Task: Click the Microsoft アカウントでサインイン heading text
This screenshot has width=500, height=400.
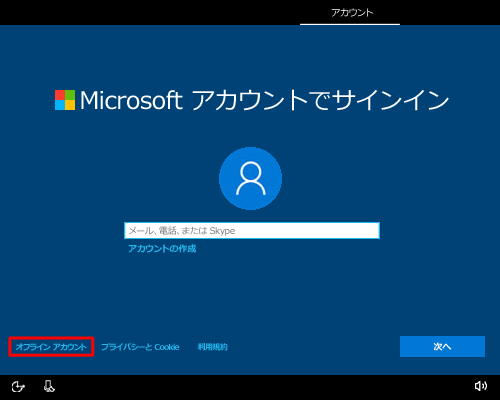Action: tap(264, 100)
